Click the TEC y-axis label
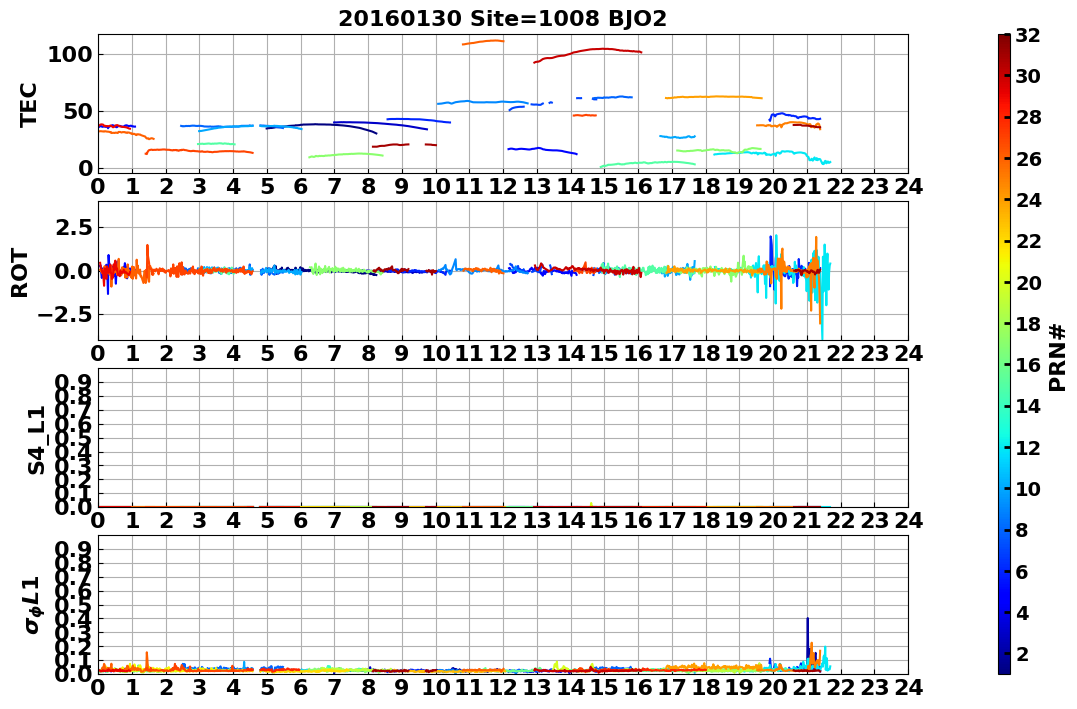The height and width of the screenshot is (709, 1077). (x=28, y=104)
